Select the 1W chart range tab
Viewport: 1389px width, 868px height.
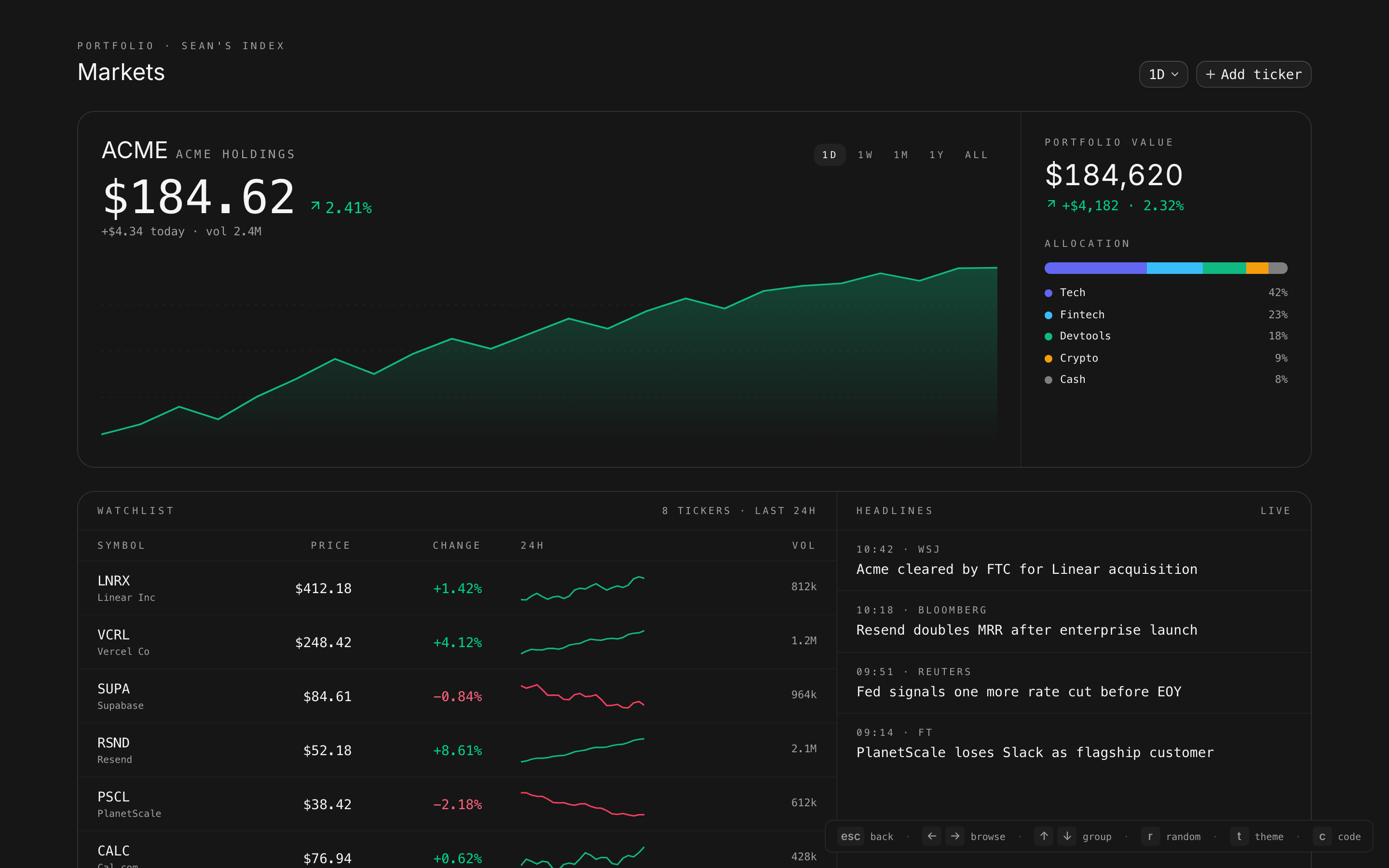[865, 155]
